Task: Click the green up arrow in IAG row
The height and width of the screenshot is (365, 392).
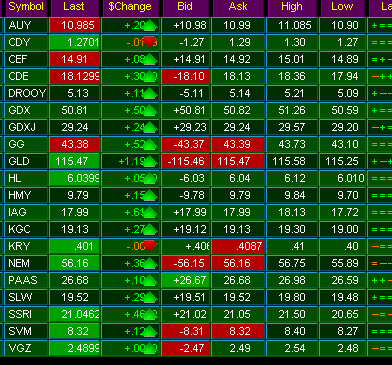Action: tap(150, 212)
